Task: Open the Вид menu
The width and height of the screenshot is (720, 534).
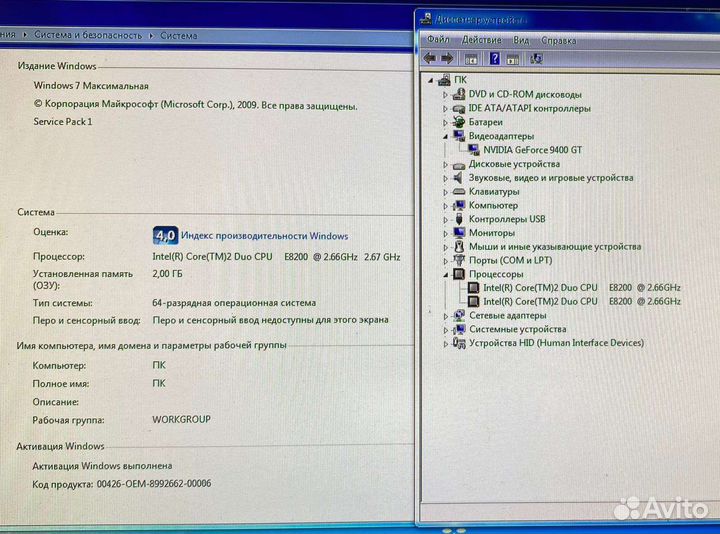Action: tap(521, 40)
